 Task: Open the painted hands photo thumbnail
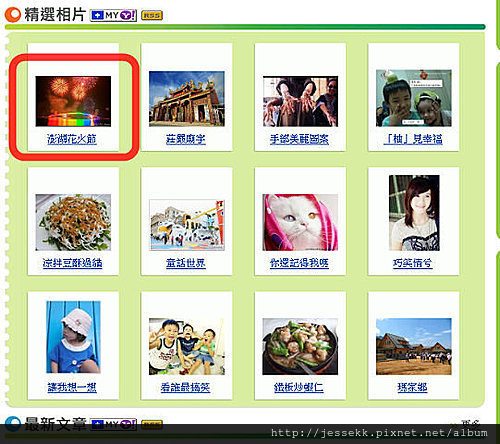[x=300, y=101]
